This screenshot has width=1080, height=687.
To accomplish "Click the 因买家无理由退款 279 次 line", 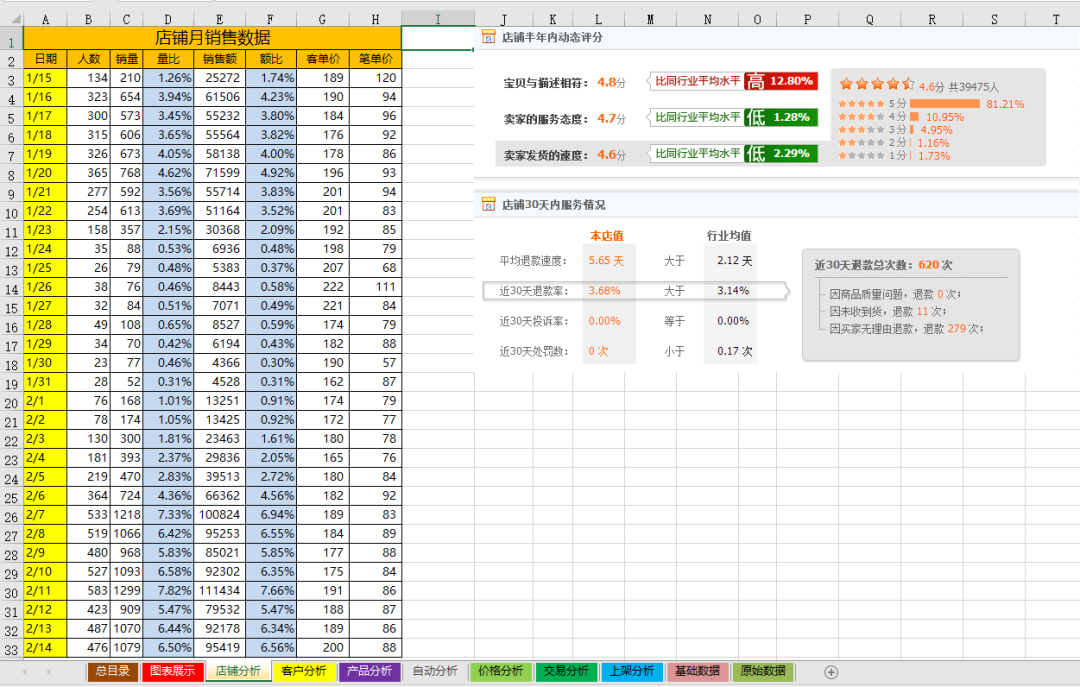I will 906,329.
